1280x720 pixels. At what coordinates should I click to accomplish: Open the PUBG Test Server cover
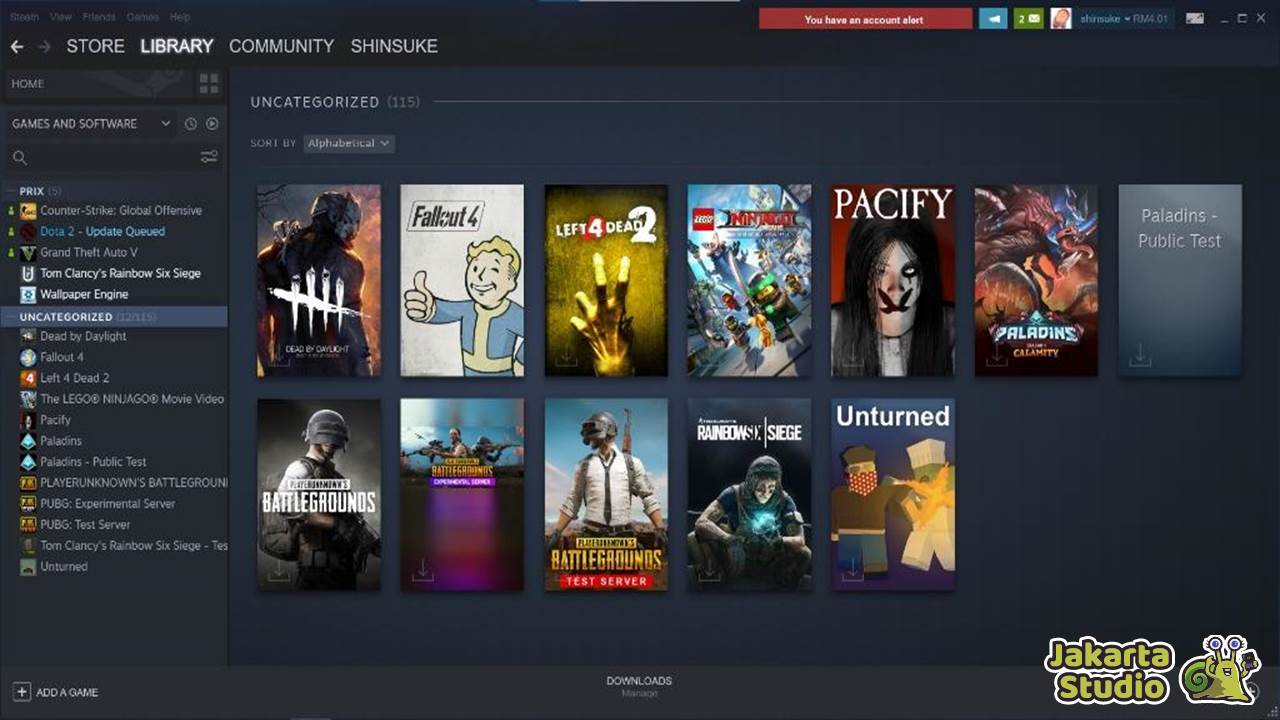[606, 495]
